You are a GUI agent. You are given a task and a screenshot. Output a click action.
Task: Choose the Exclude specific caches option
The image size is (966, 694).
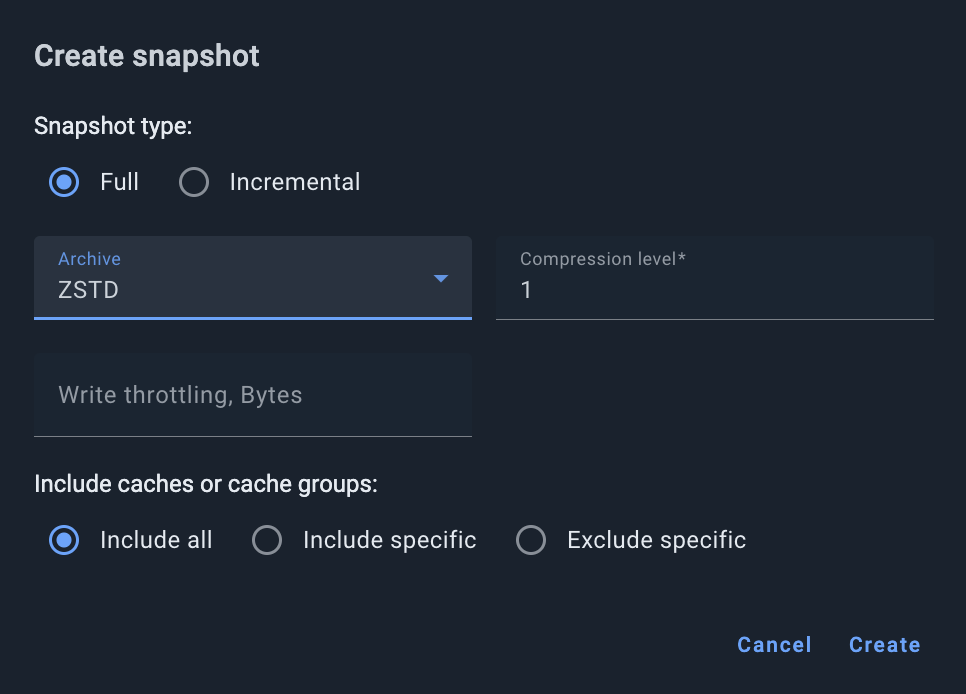pos(531,540)
